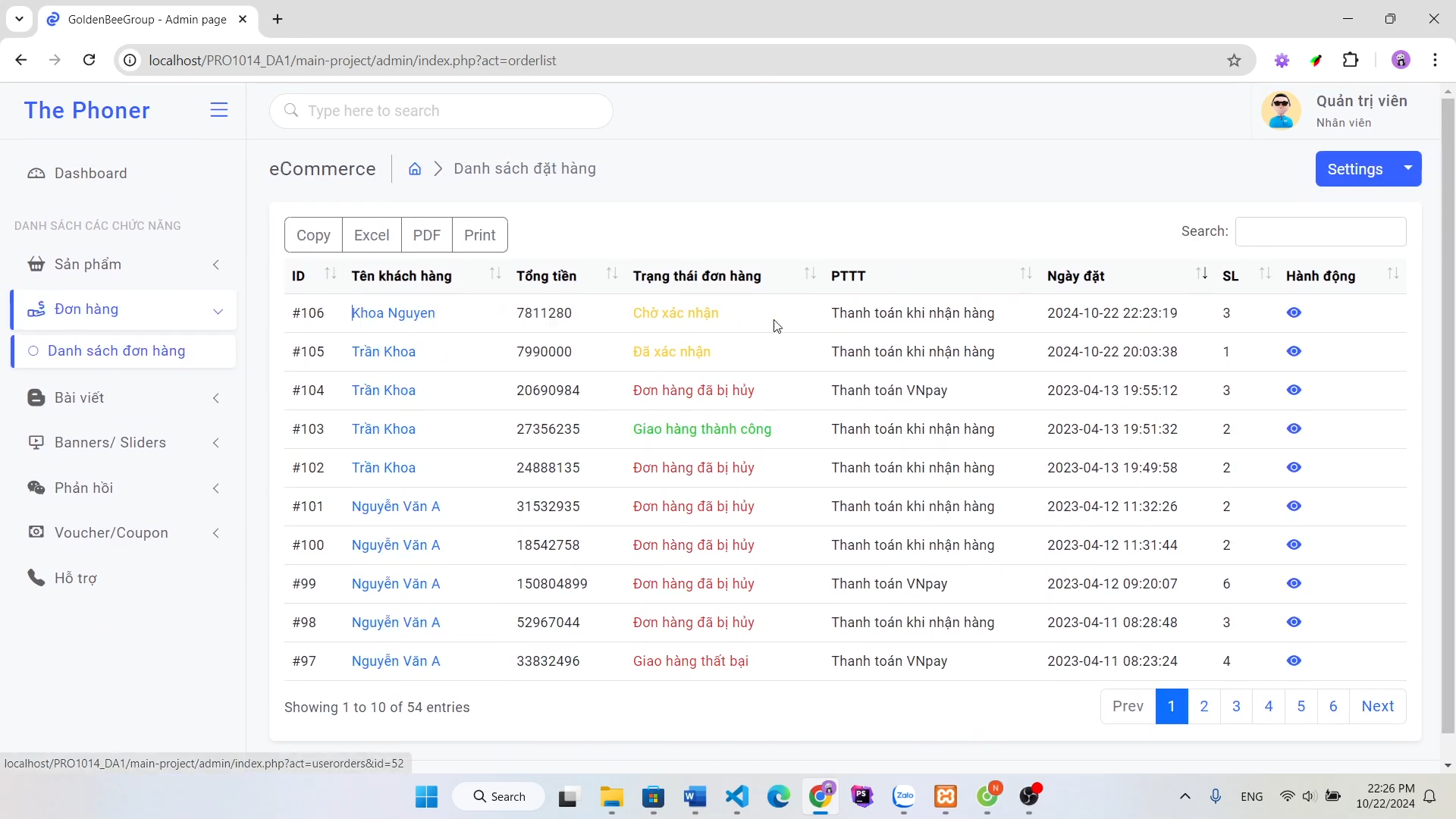1456x819 pixels.
Task: Toggle the sidebar hamburger menu
Action: 219,110
